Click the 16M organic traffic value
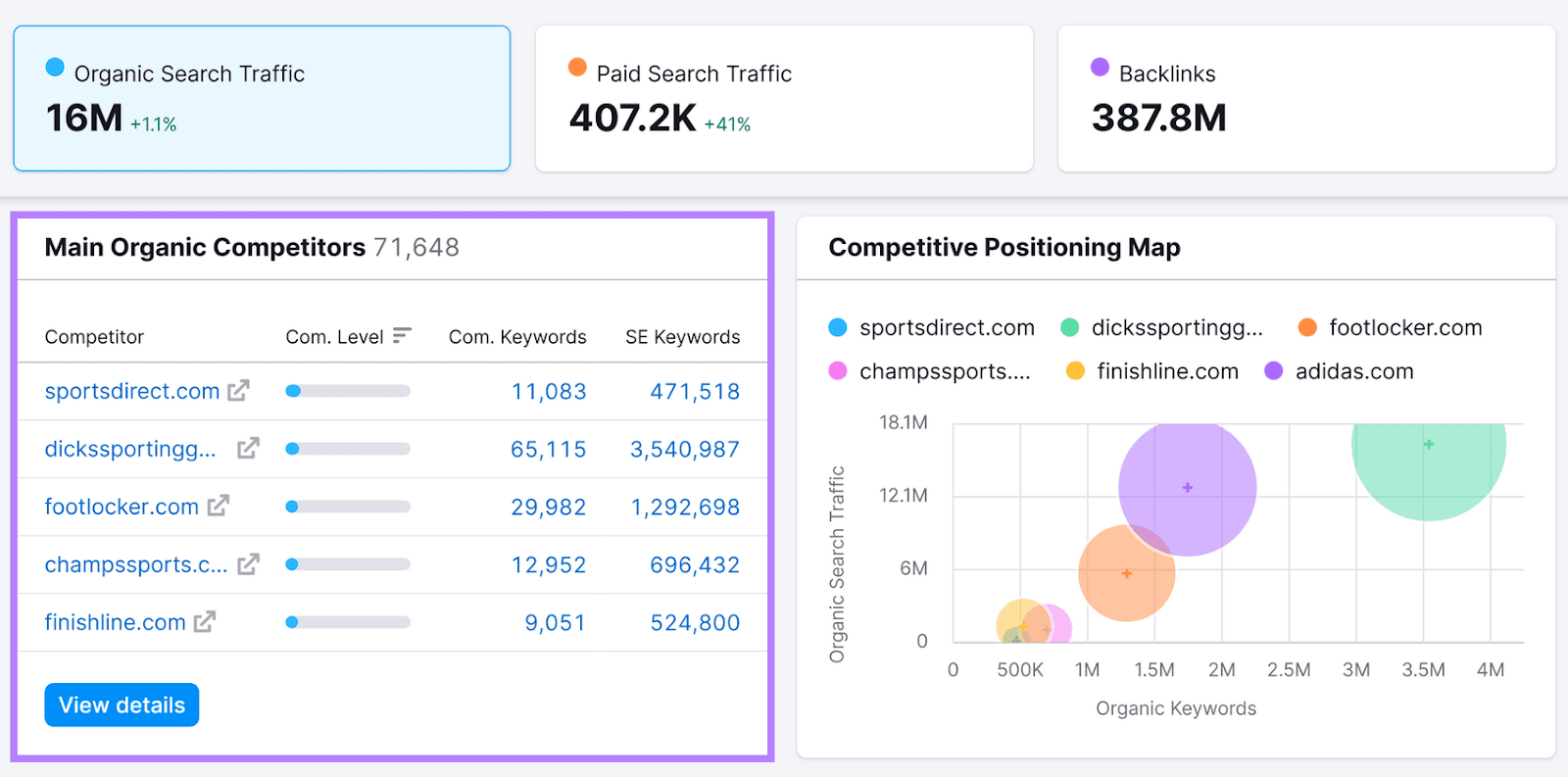This screenshot has width=1568, height=777. pyautogui.click(x=84, y=118)
